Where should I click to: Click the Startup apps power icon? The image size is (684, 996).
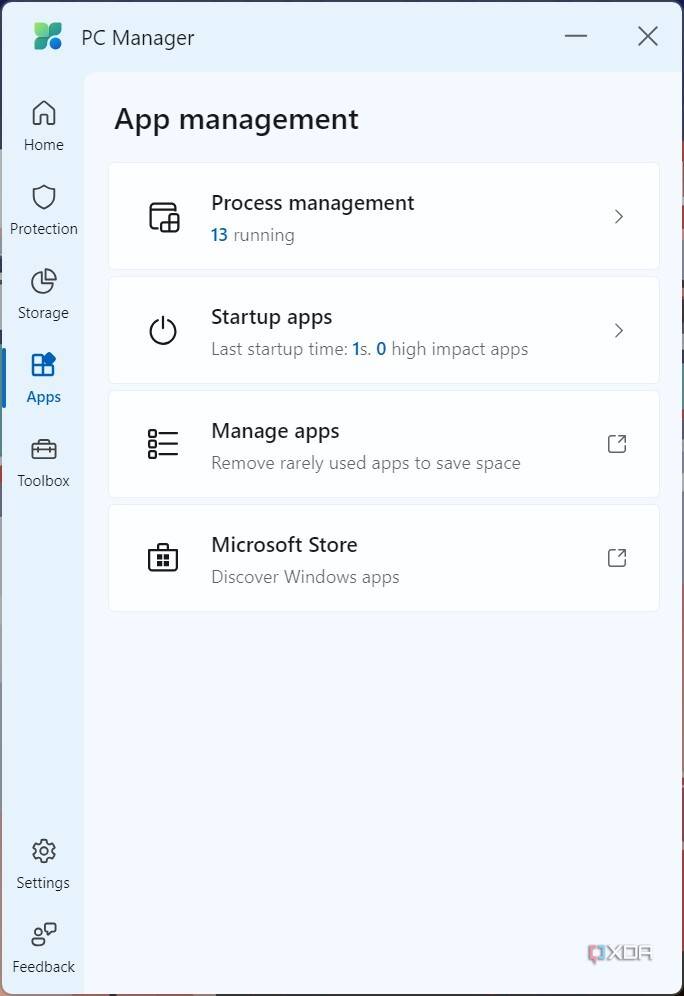(163, 330)
